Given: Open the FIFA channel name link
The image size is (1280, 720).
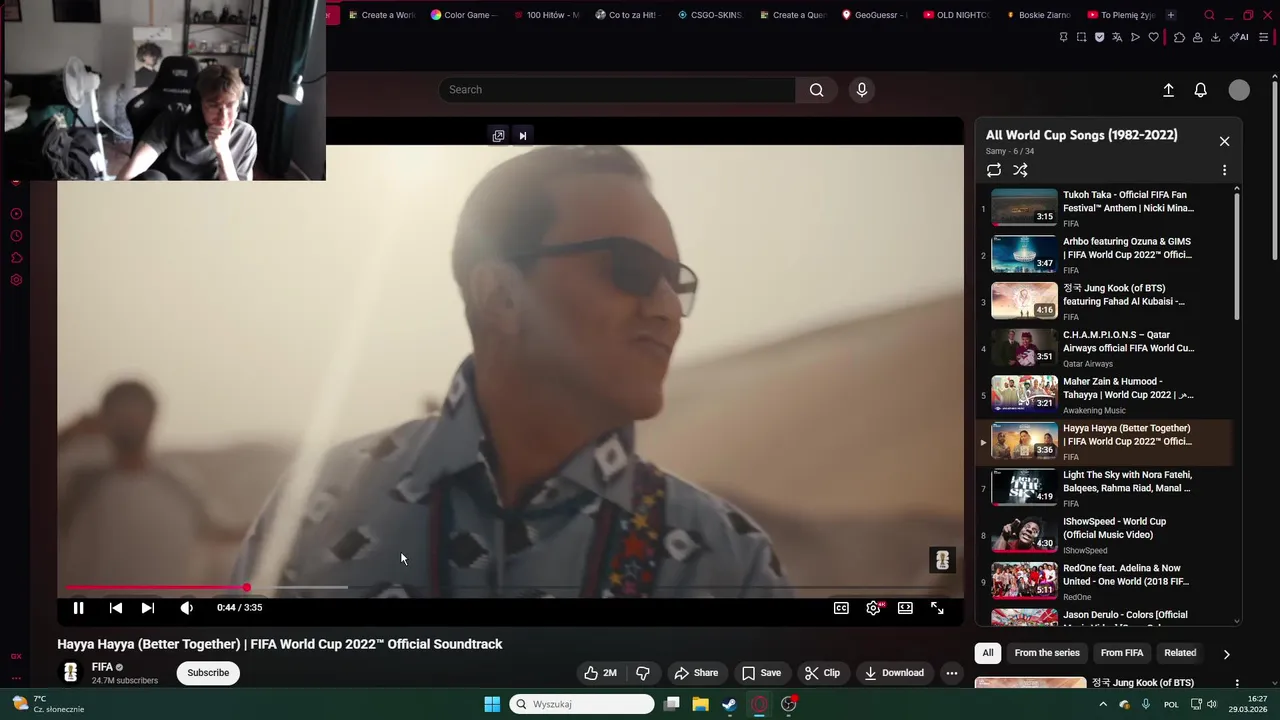Looking at the screenshot, I should [102, 667].
